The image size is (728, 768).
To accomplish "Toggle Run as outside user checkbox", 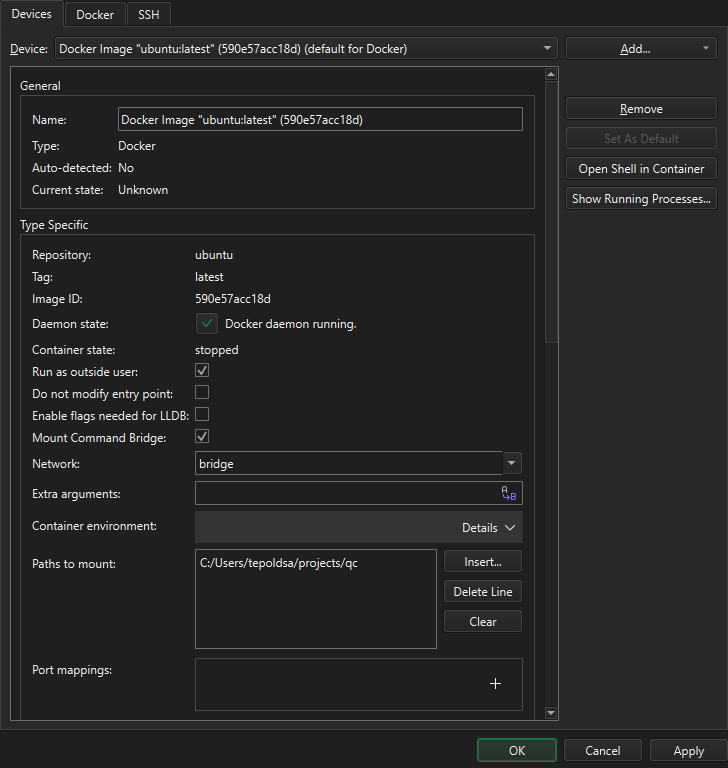I will 202,371.
